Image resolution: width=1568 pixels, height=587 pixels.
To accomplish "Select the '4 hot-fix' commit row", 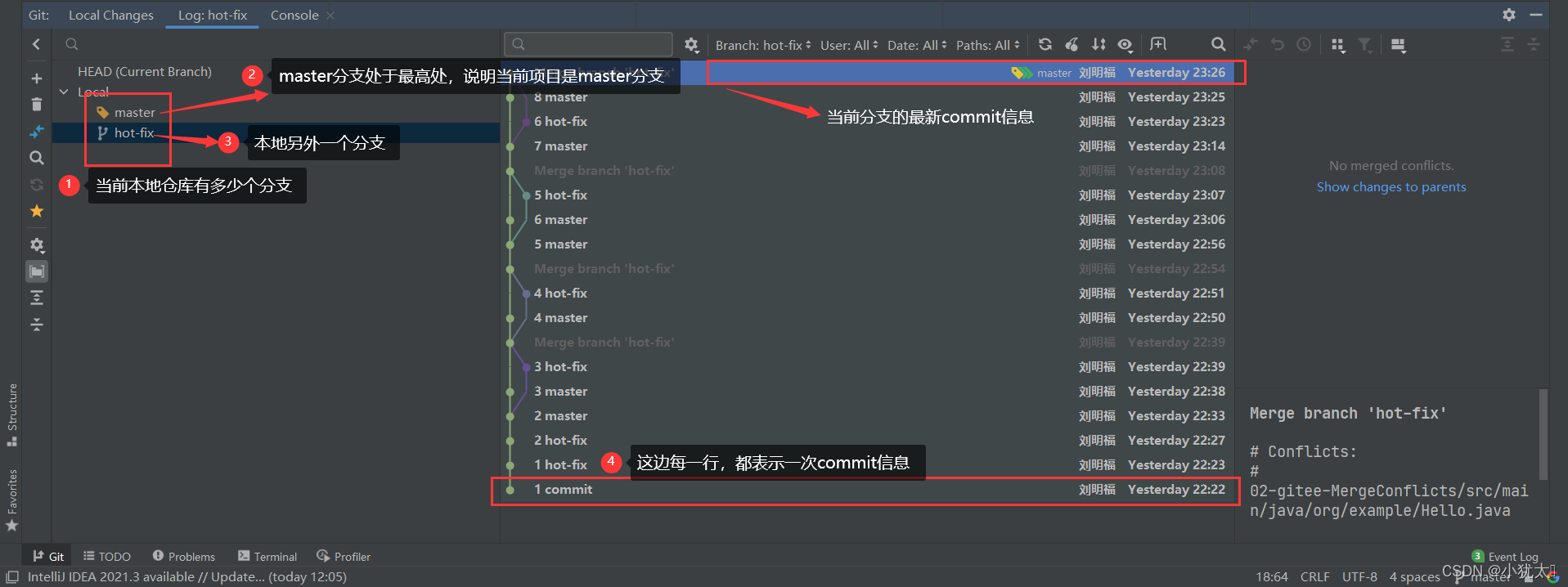I will click(x=868, y=293).
